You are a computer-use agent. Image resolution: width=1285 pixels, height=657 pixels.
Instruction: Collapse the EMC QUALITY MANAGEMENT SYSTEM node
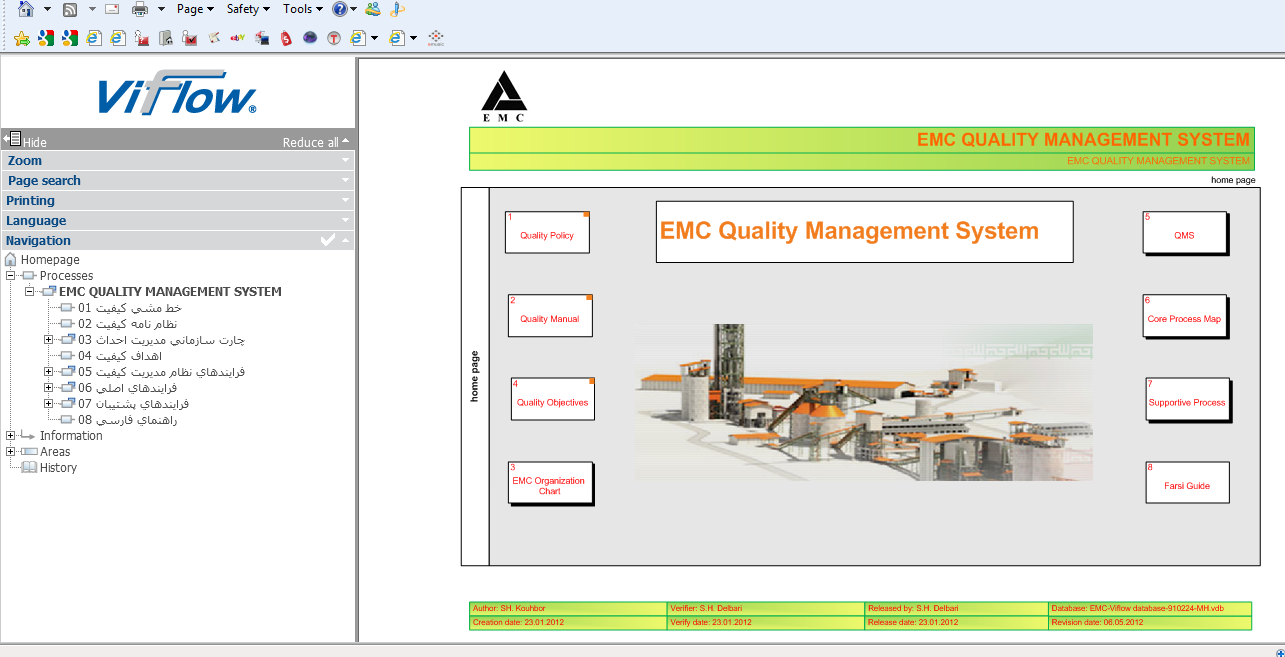click(30, 292)
